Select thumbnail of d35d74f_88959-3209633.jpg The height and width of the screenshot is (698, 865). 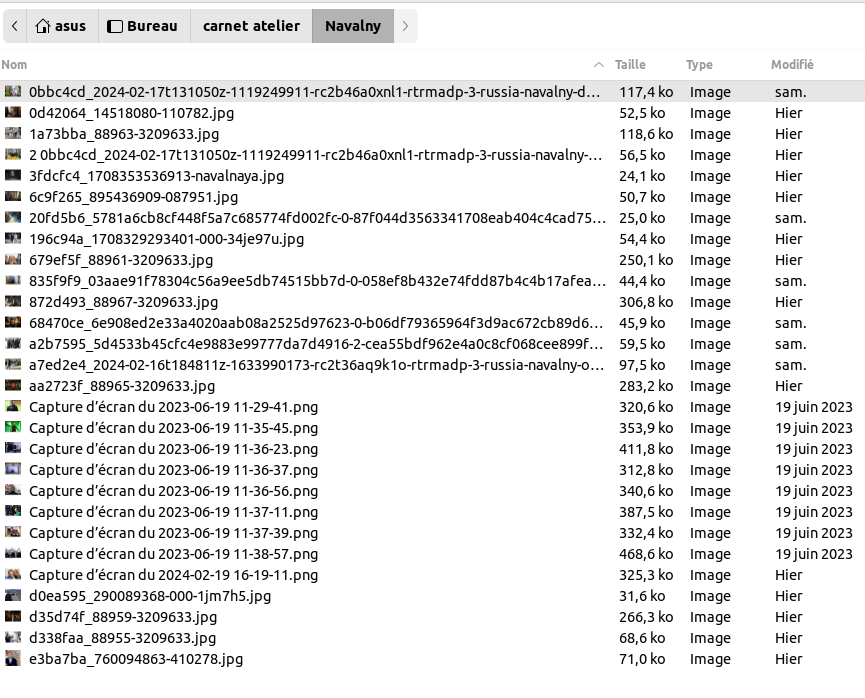click(x=13, y=616)
